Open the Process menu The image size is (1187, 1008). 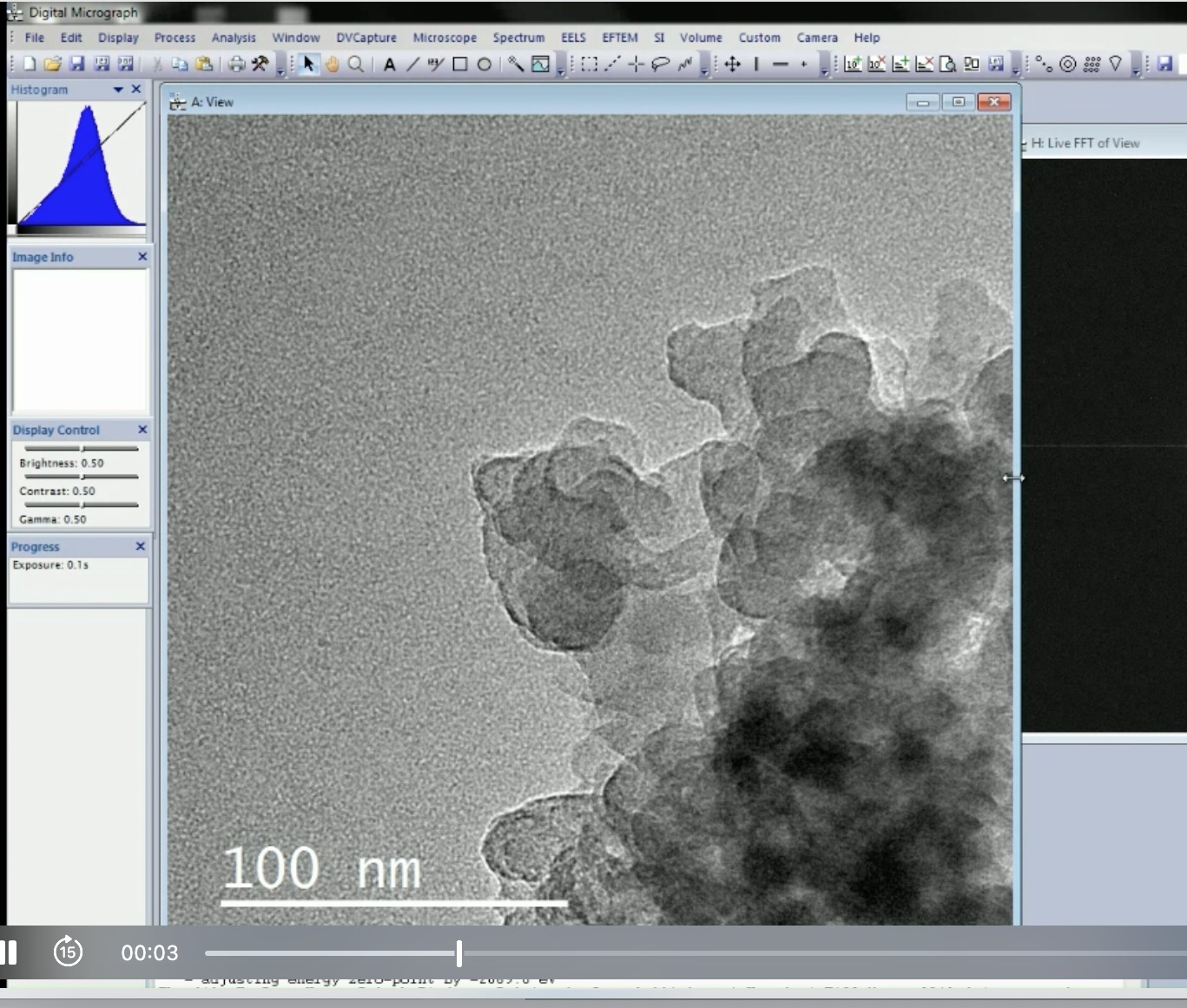pyautogui.click(x=175, y=37)
